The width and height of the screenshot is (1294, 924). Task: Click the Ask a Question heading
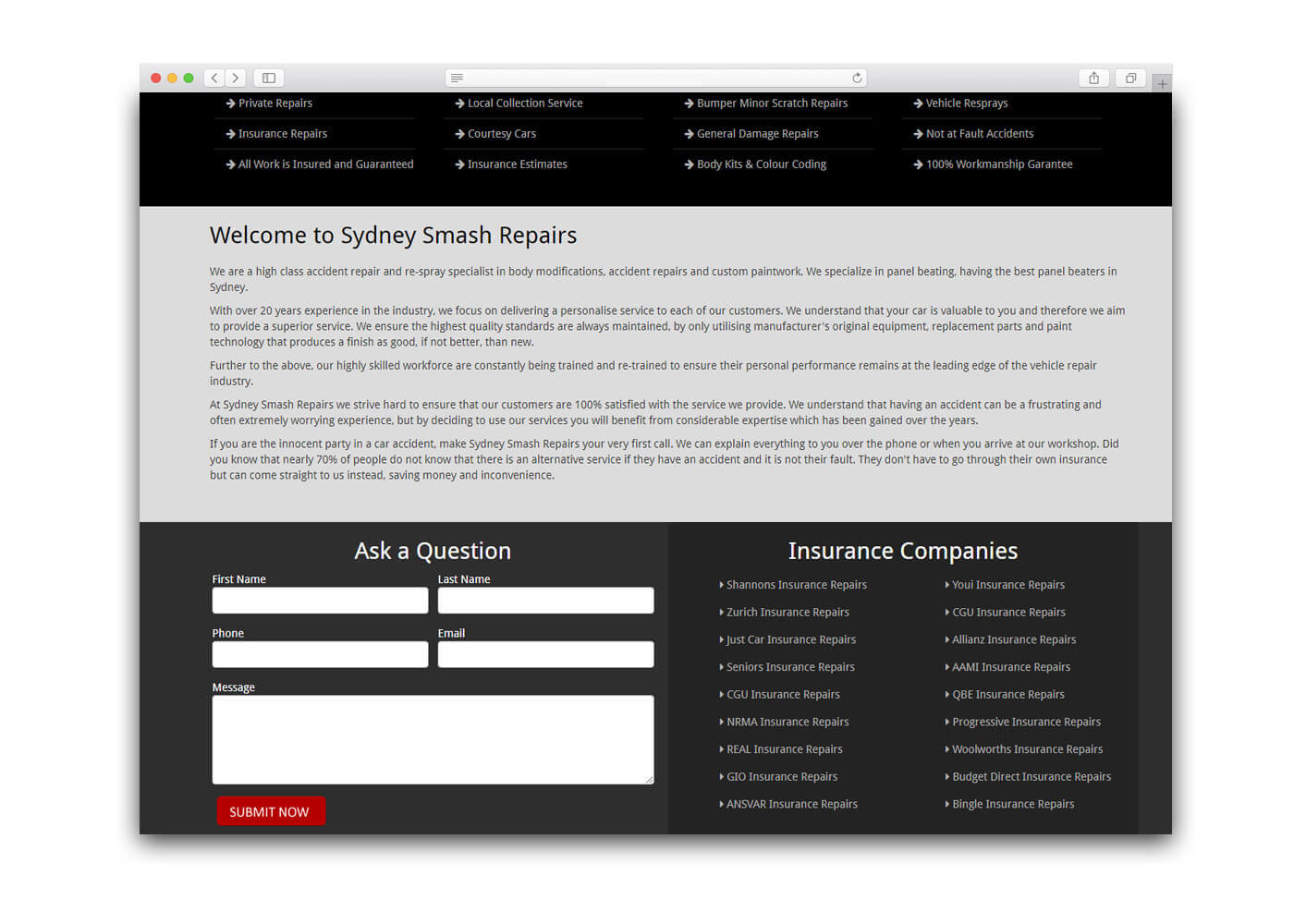[433, 551]
